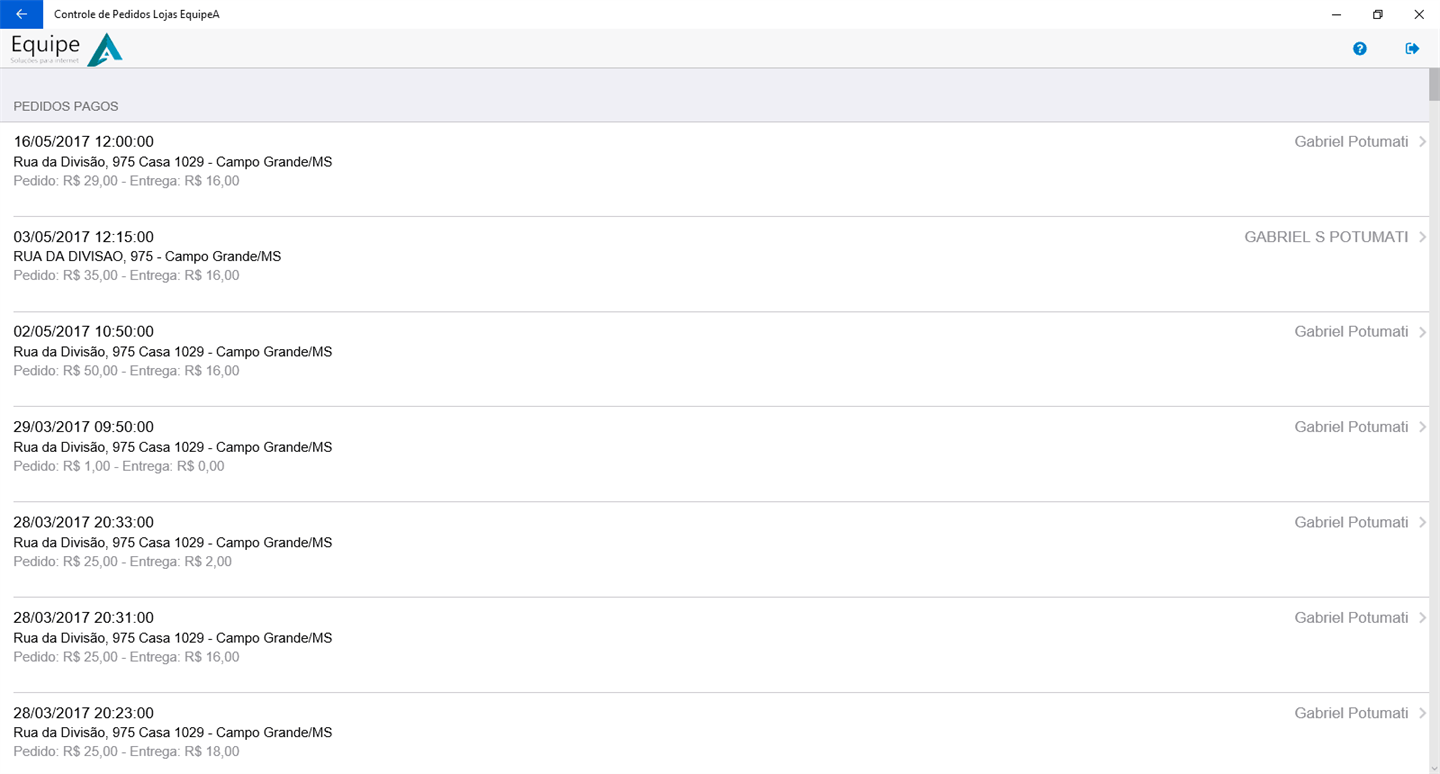Select order with Entrega R$ 2,00
Image resolution: width=1440 pixels, height=774 pixels.
click(122, 562)
